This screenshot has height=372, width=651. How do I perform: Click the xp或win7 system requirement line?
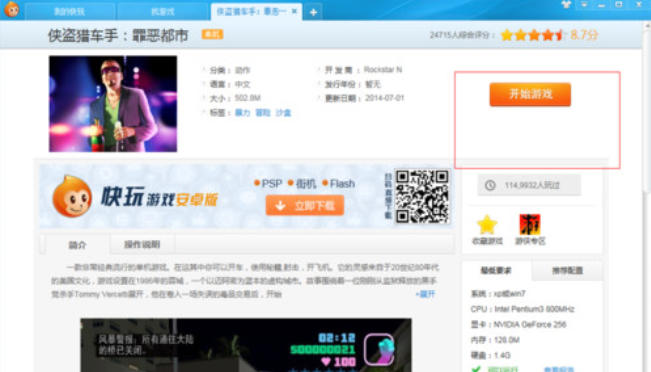coord(498,294)
